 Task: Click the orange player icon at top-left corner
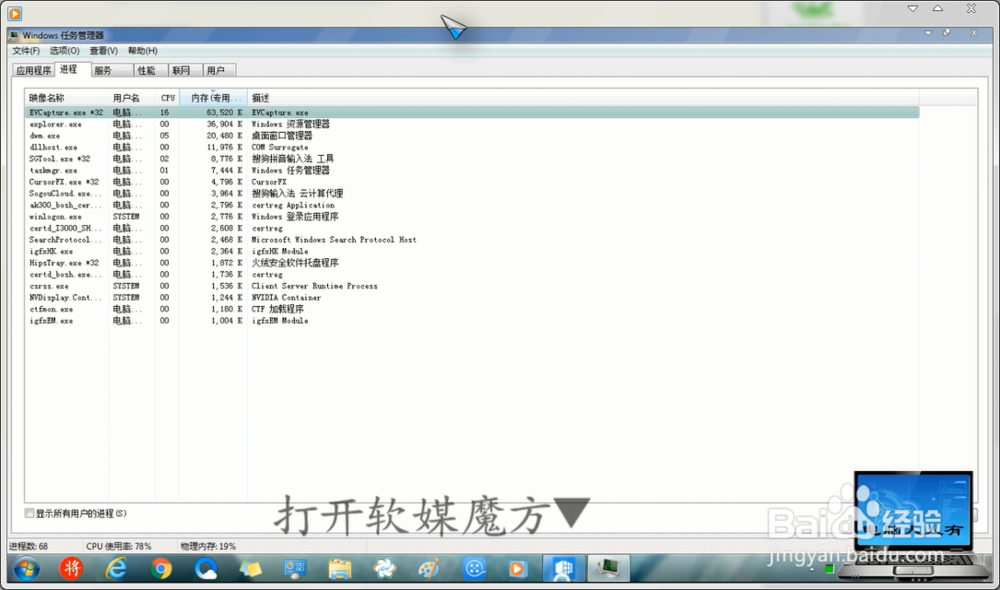pos(14,13)
